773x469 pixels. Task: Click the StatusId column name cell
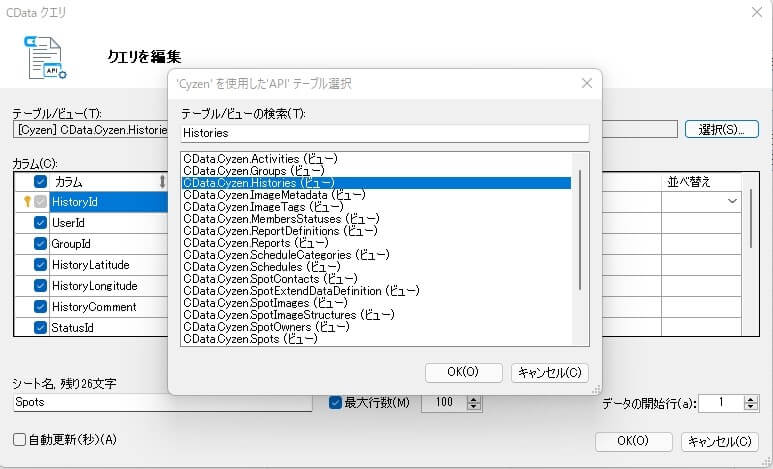pyautogui.click(x=108, y=327)
